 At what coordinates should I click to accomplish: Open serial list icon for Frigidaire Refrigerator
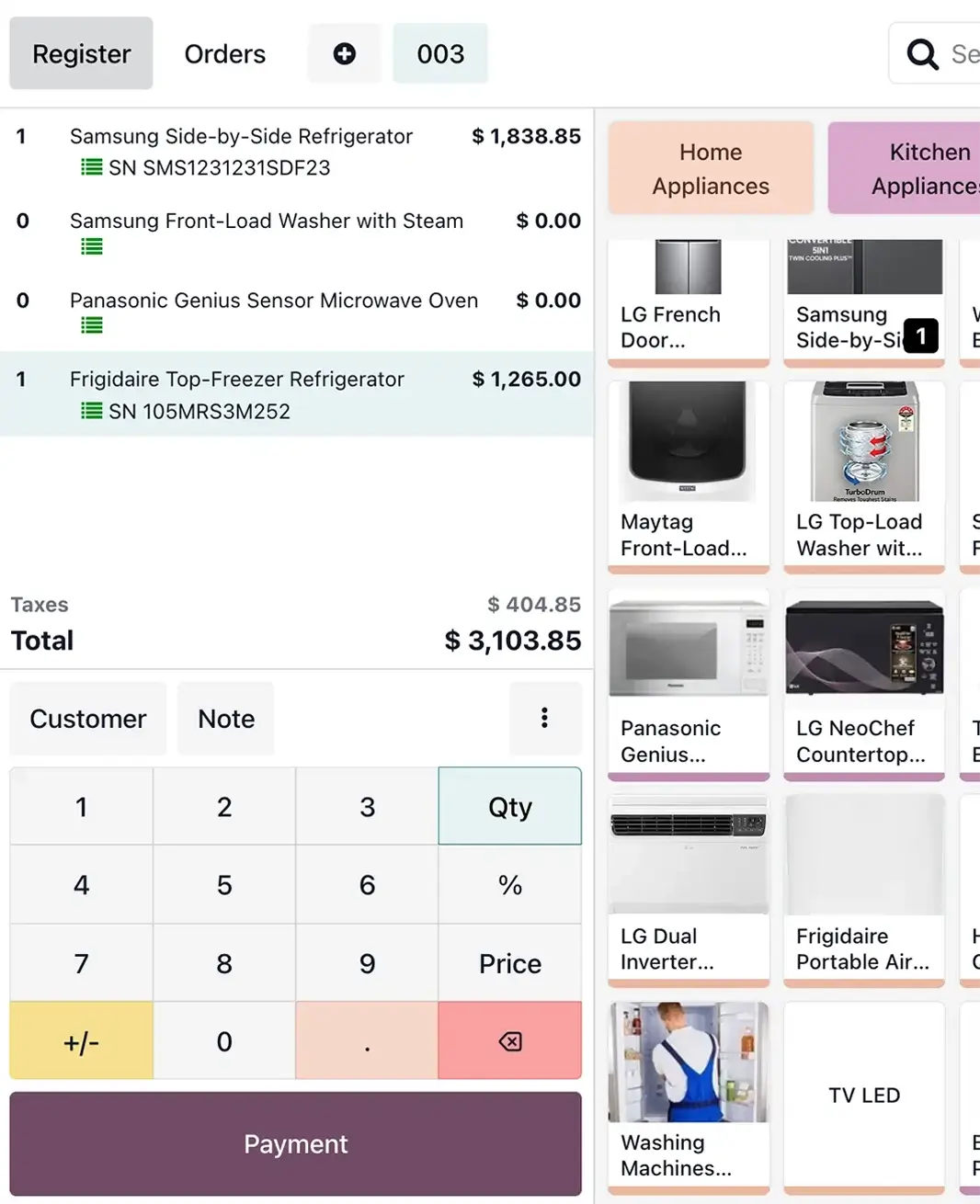(92, 411)
